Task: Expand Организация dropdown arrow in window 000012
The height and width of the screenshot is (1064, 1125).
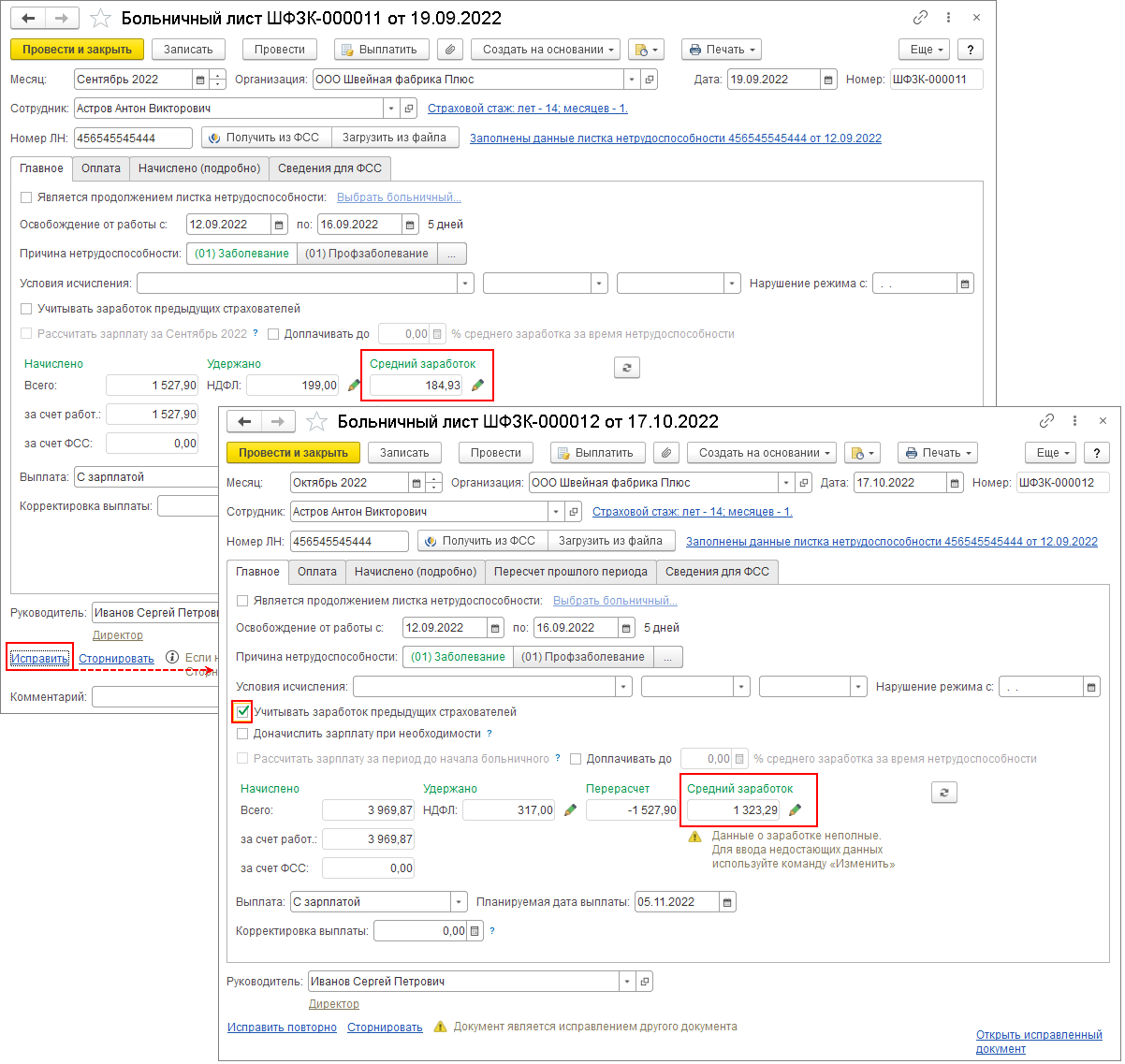Action: 785,483
